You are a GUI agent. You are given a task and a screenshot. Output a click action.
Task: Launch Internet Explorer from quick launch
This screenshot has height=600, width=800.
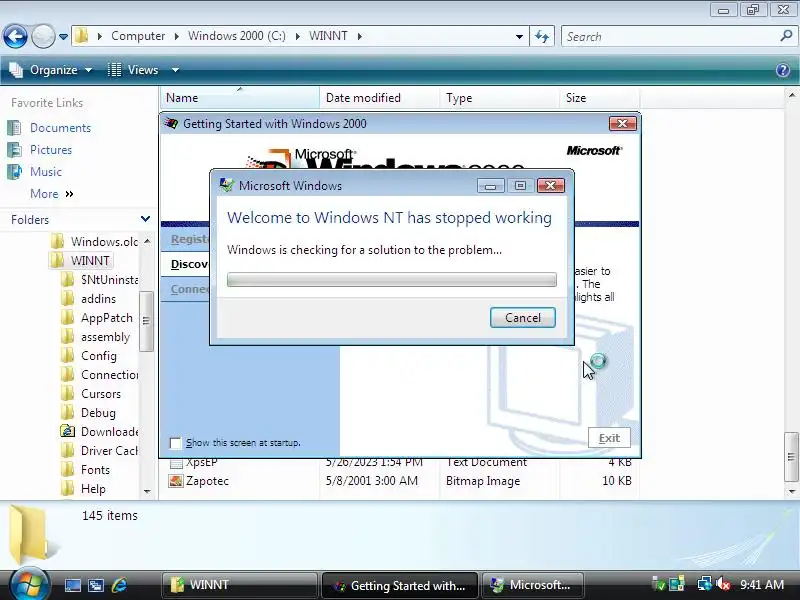click(x=119, y=585)
